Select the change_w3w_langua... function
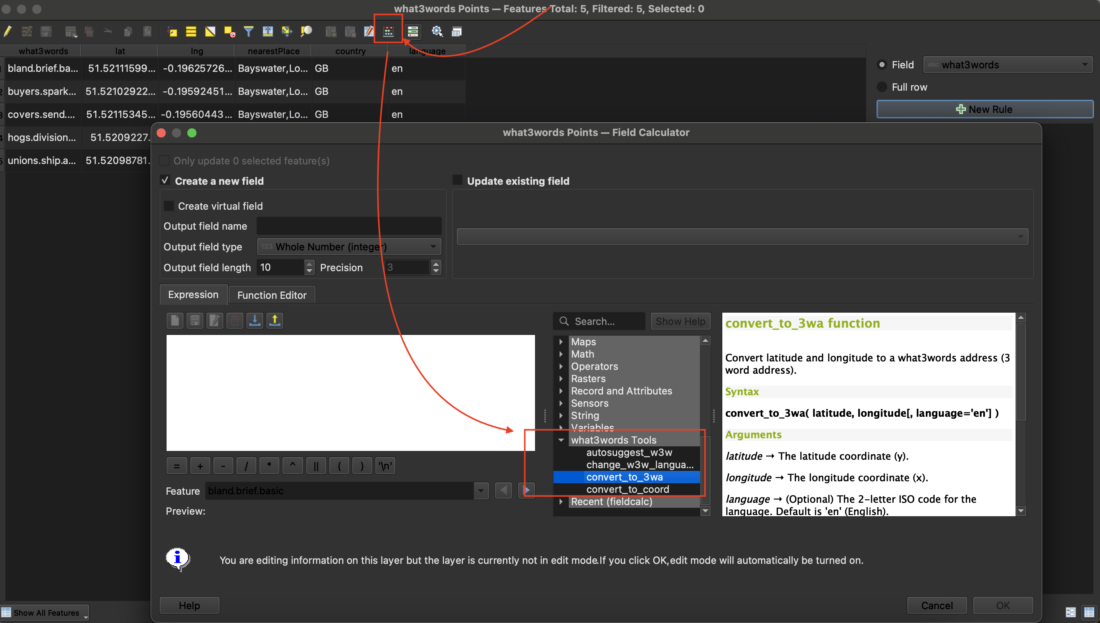This screenshot has height=623, width=1100. click(640, 464)
